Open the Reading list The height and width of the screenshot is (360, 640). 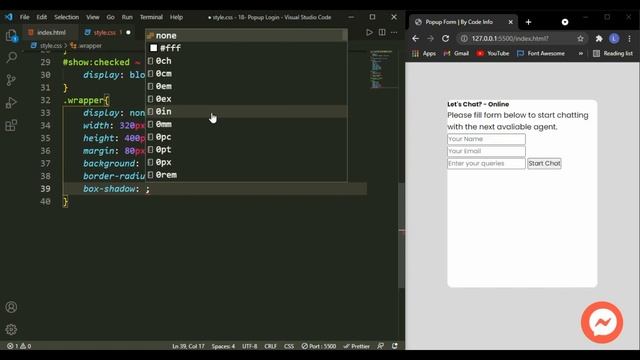pos(613,53)
